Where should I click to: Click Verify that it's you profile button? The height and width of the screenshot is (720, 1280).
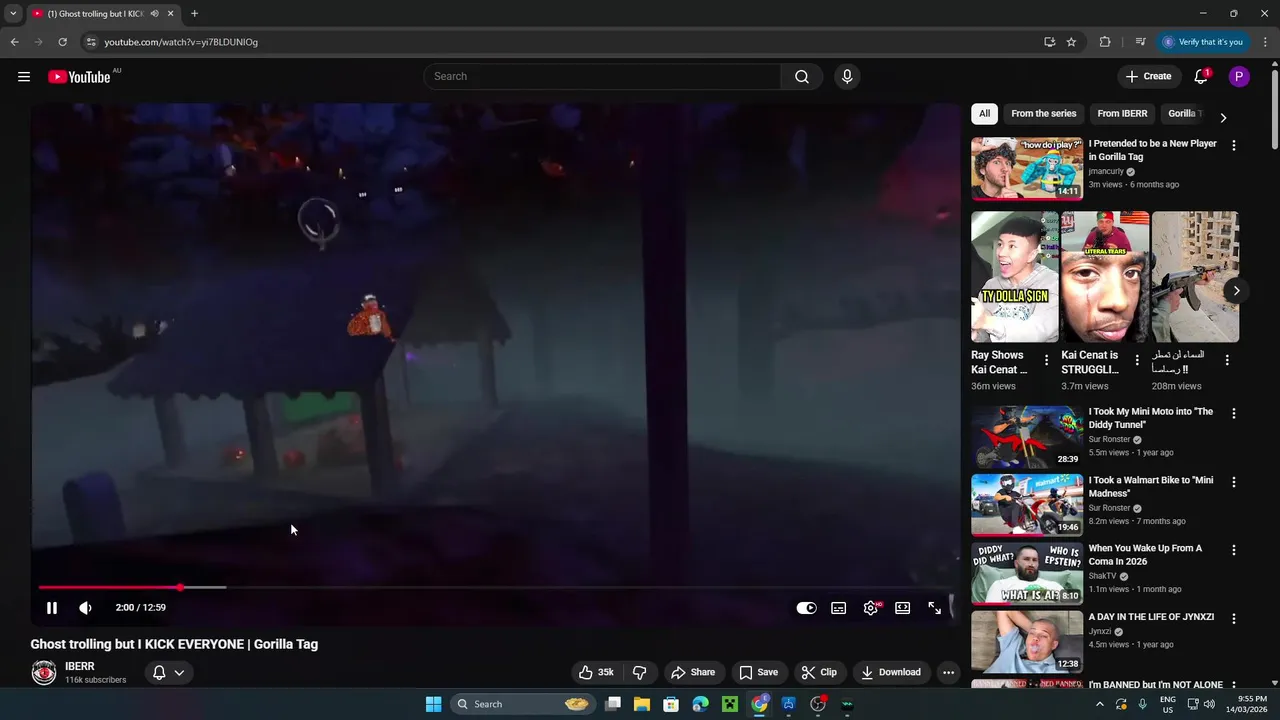pos(1203,42)
